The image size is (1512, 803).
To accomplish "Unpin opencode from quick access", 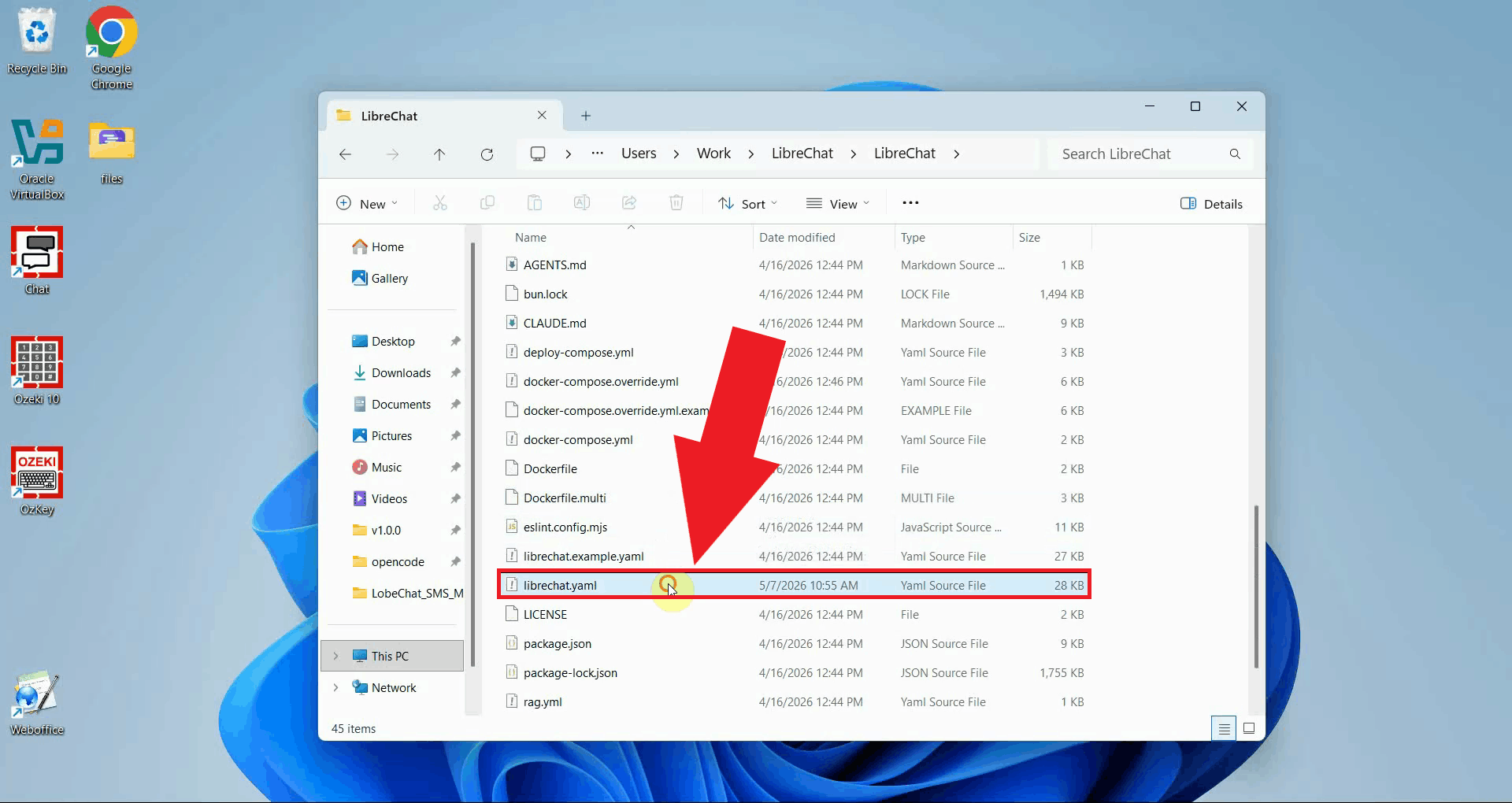I will (455, 561).
